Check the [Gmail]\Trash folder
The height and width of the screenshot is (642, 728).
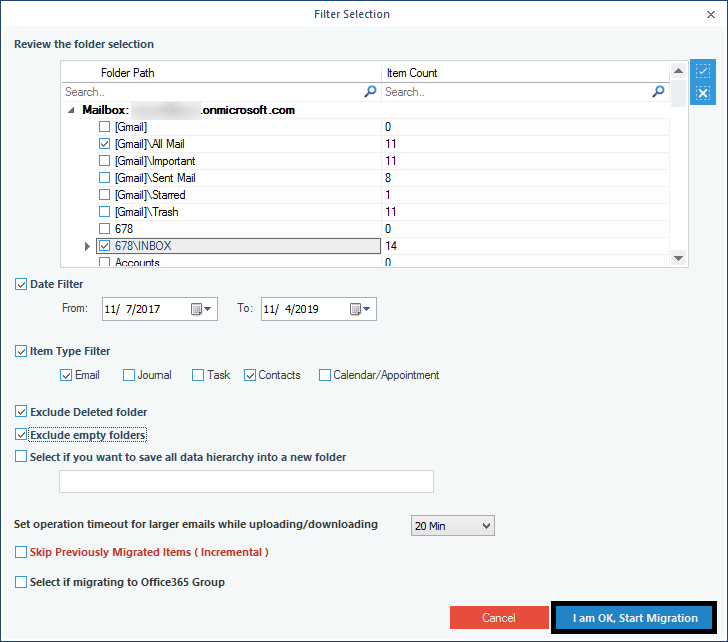pos(104,212)
